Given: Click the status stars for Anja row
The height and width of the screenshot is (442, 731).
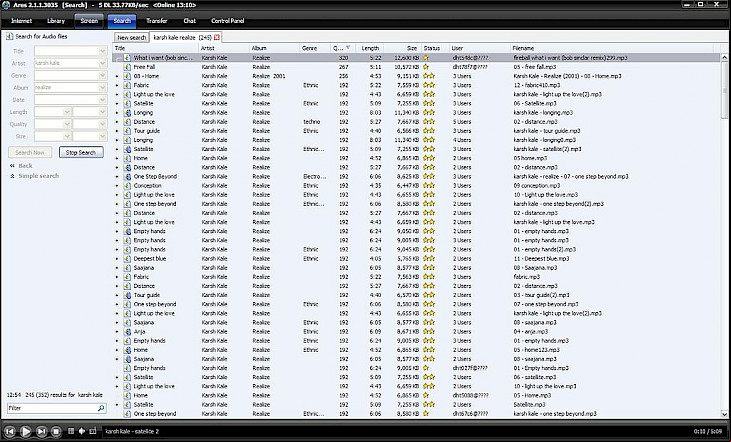Looking at the screenshot, I should click(x=429, y=332).
